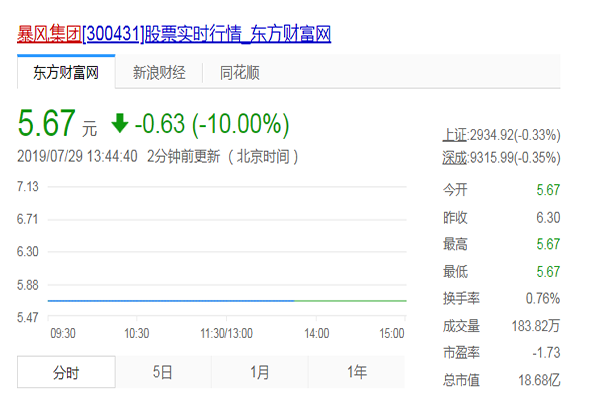Image resolution: width=600 pixels, height=400 pixels.
Task: Click the 总市值 value 18.68亿
Action: [539, 380]
